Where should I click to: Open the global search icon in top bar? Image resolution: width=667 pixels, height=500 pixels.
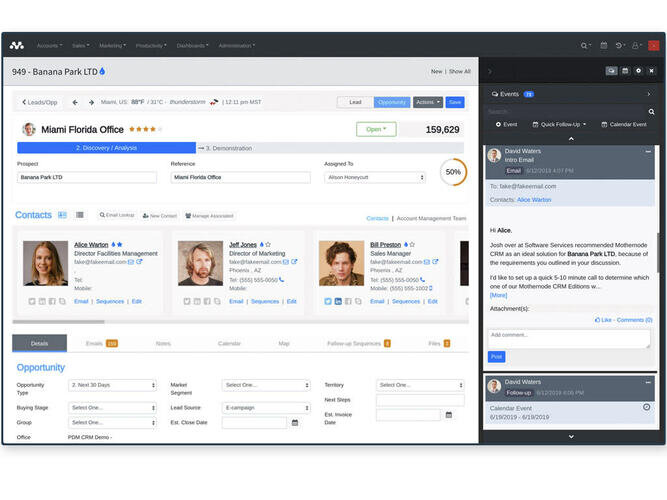click(x=586, y=45)
